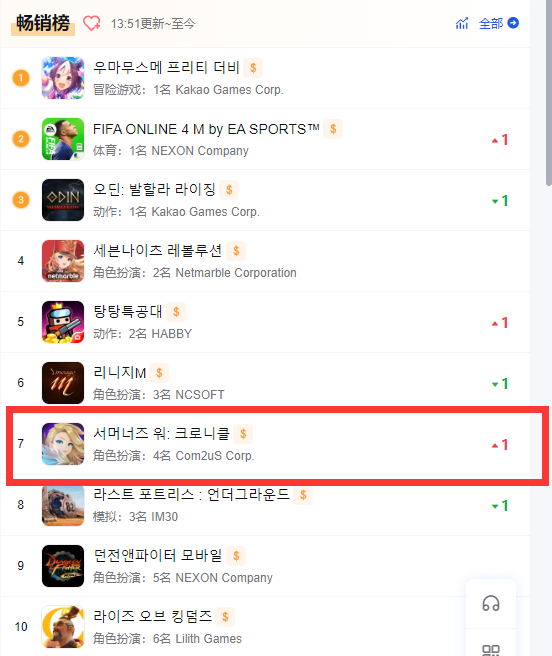The width and height of the screenshot is (552, 656).
Task: Open the headset customer support icon
Action: [x=491, y=603]
